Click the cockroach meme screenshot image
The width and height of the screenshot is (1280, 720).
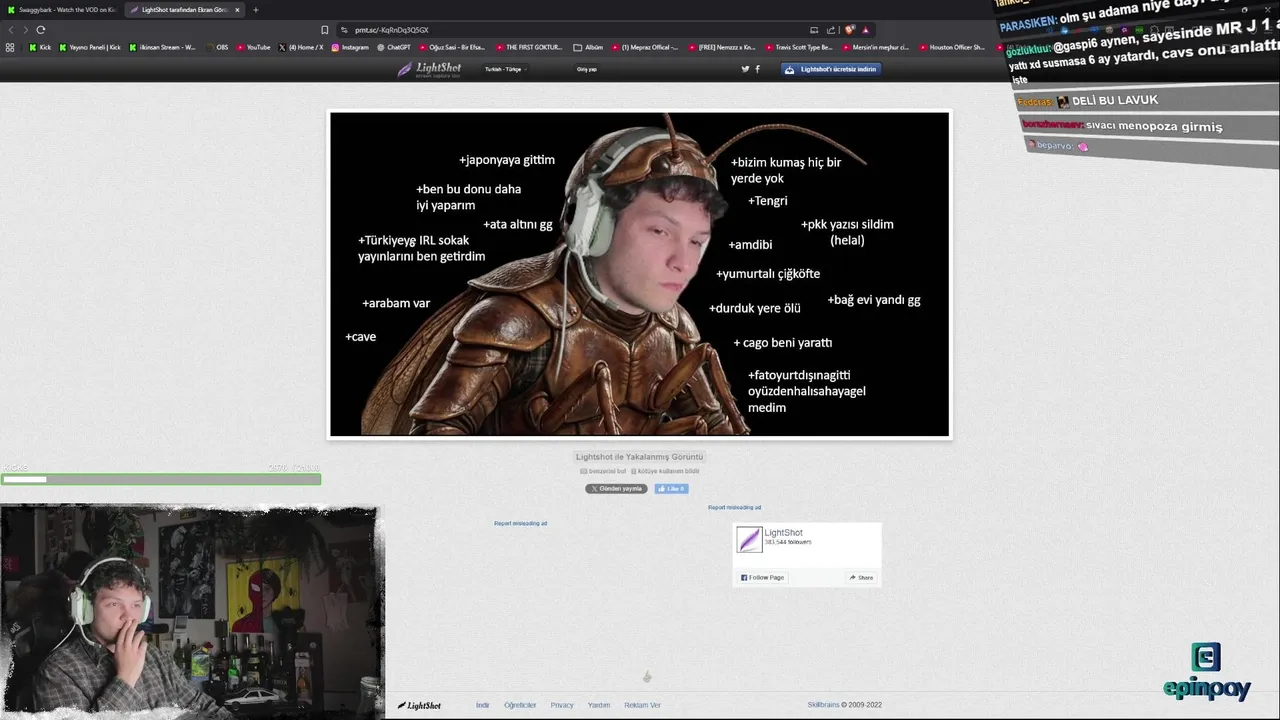[640, 274]
